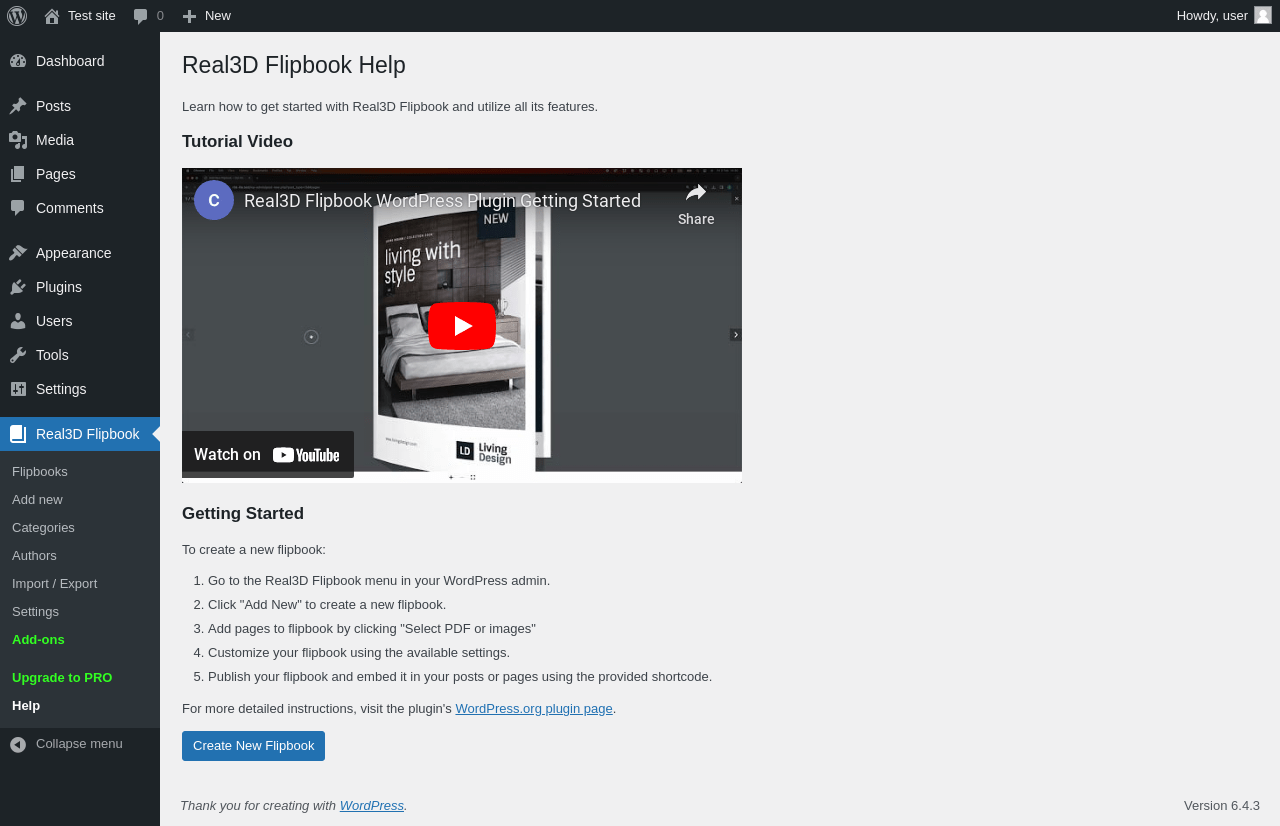Click the Media library icon
Viewport: 1280px width, 826px height.
pos(18,140)
